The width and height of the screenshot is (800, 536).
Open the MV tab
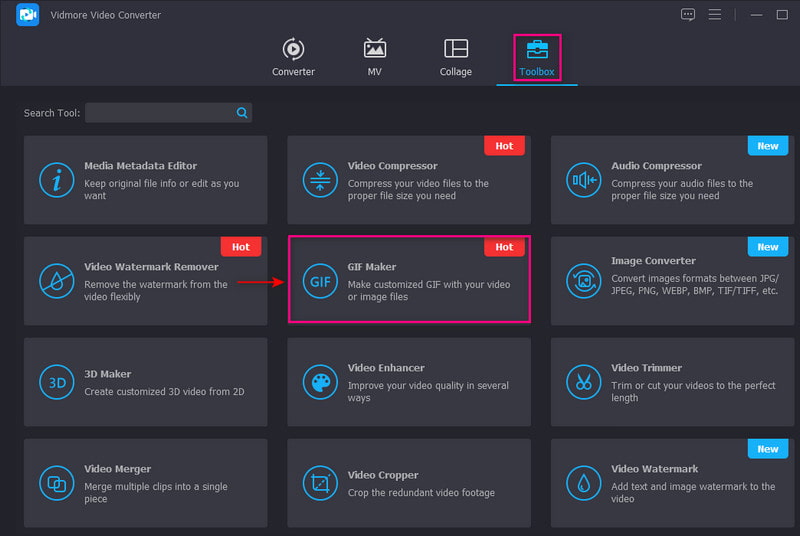tap(375, 58)
